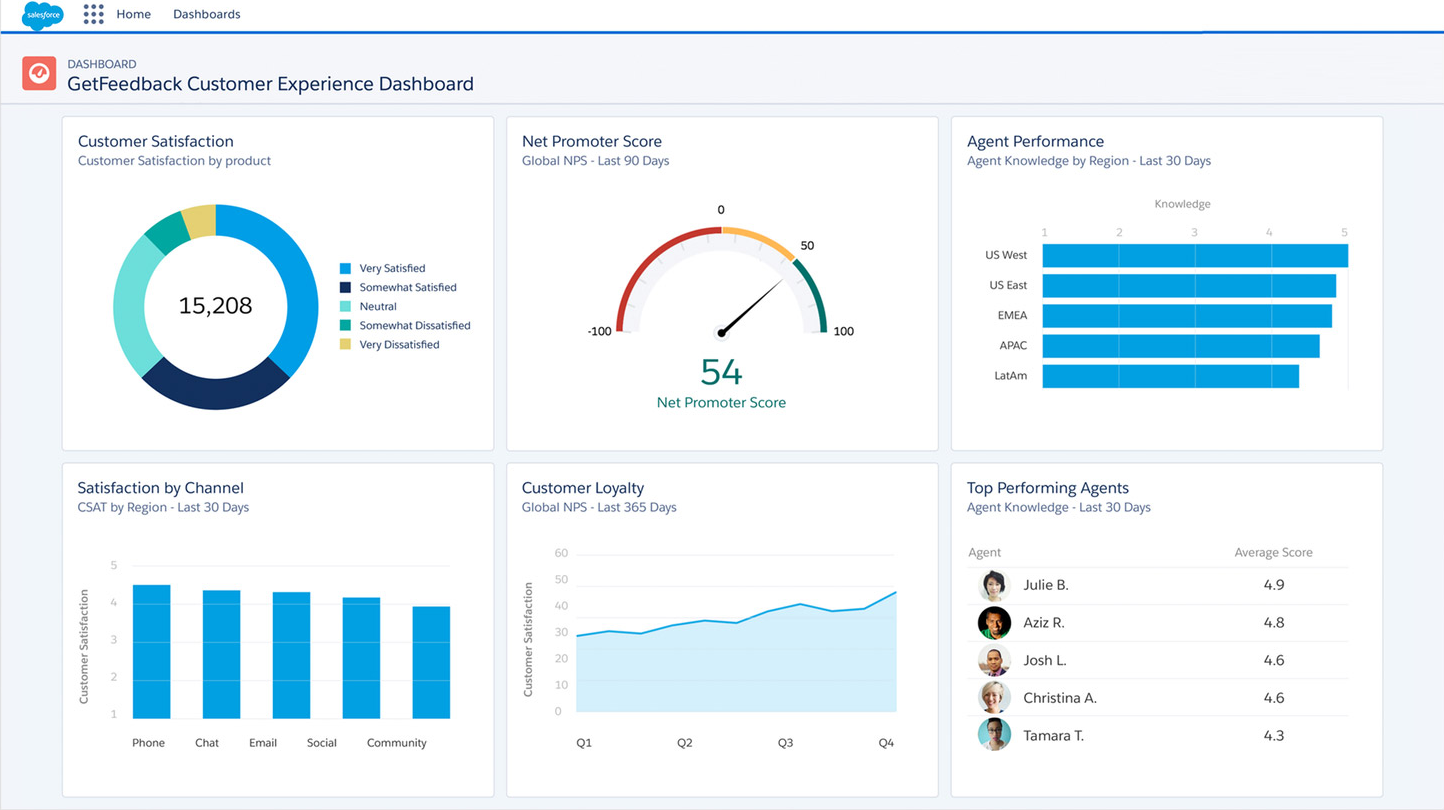Click the Very Satisfied legend swatch
The width and height of the screenshot is (1444, 810).
click(345, 268)
